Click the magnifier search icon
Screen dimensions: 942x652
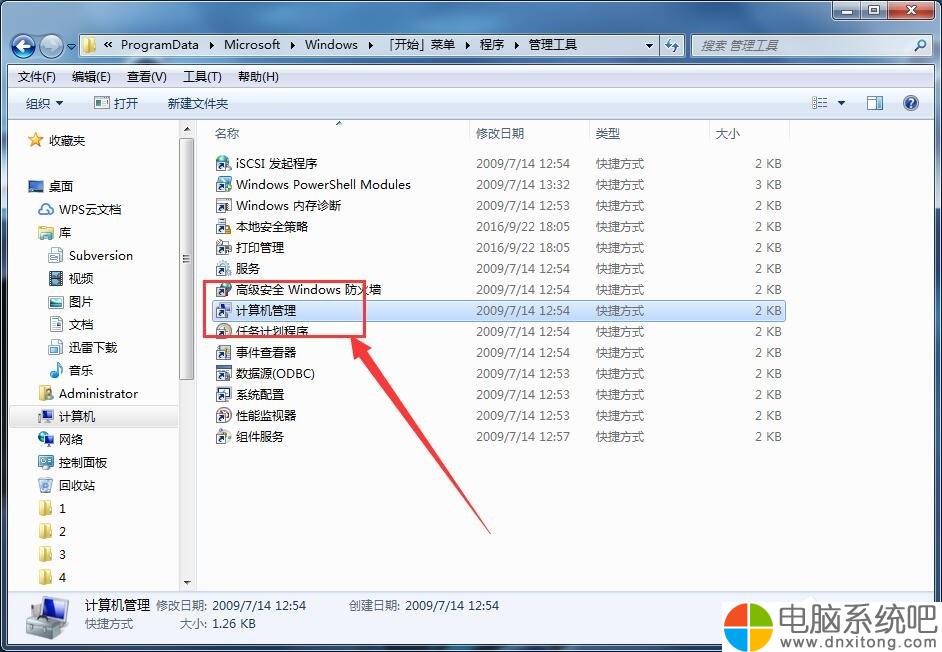(x=920, y=46)
